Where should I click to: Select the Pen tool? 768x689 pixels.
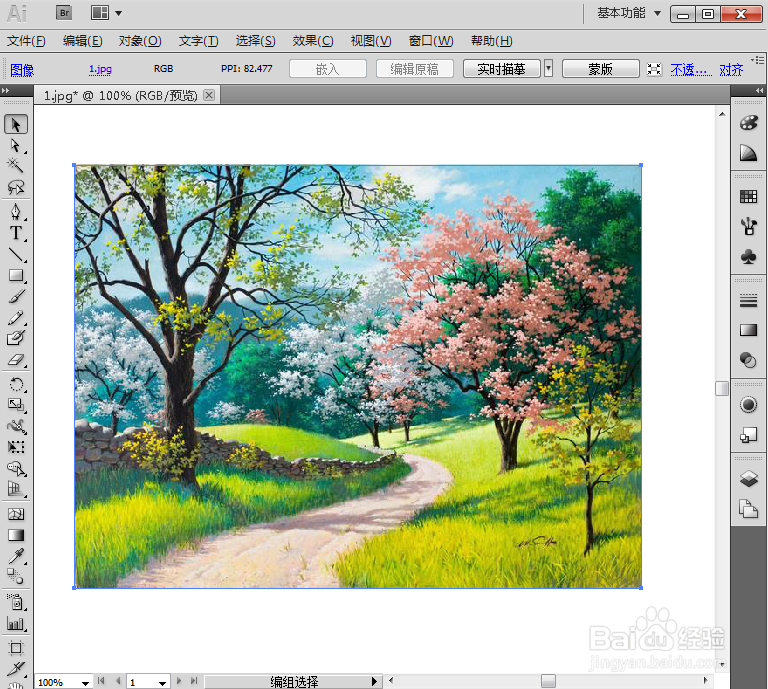[16, 212]
